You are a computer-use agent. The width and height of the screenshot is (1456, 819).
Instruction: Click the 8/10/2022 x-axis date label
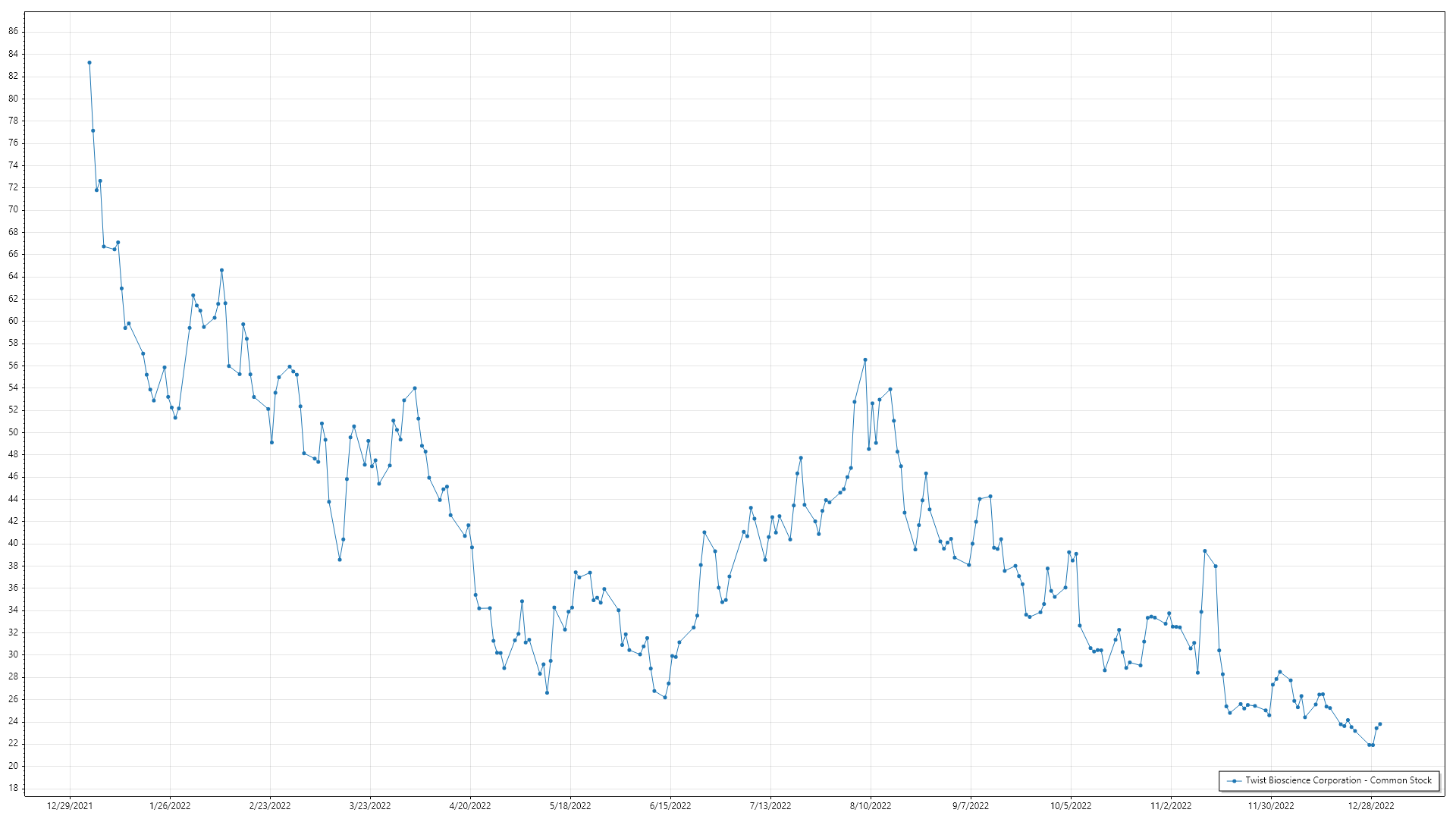coord(871,806)
